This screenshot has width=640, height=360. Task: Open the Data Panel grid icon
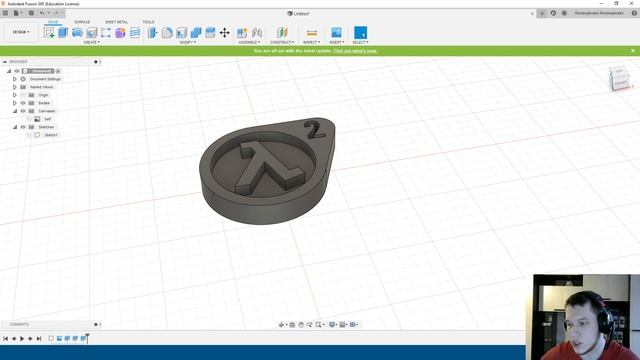[5, 13]
